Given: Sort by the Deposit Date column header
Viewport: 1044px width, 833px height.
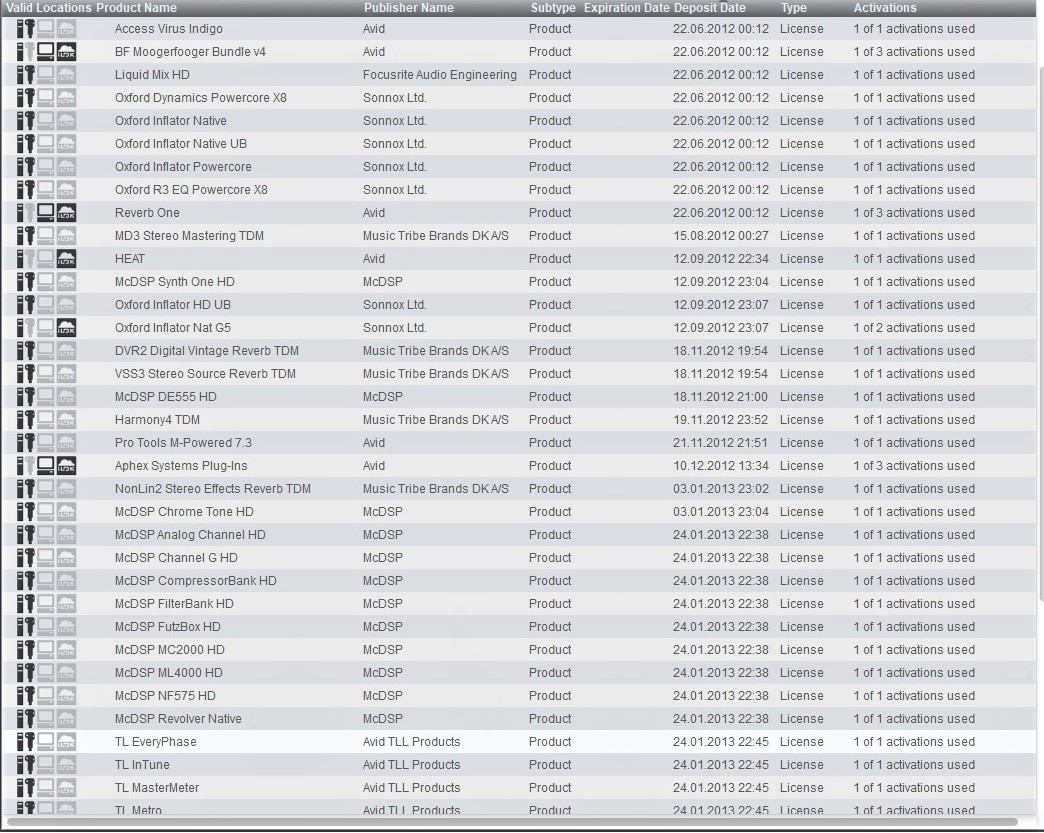Looking at the screenshot, I should tap(710, 8).
